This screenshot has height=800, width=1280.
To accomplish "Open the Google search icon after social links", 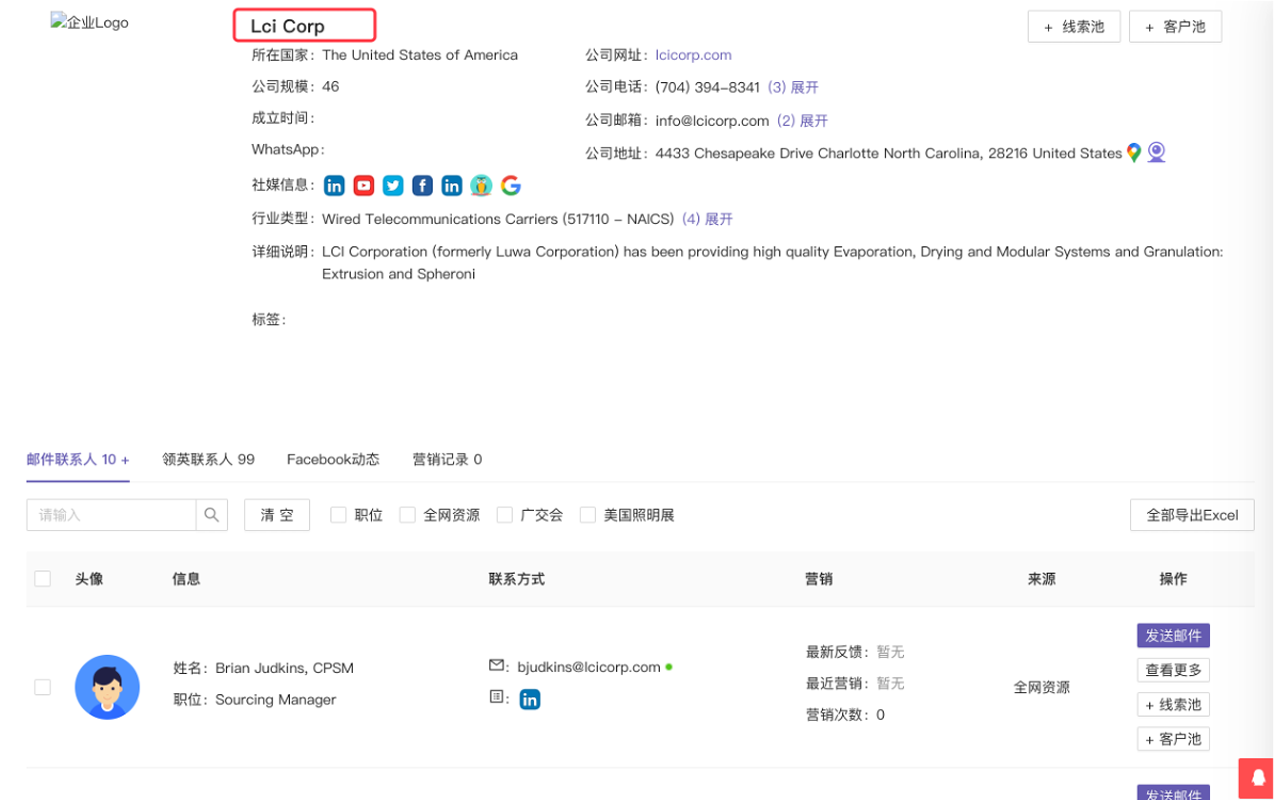I will click(511, 185).
